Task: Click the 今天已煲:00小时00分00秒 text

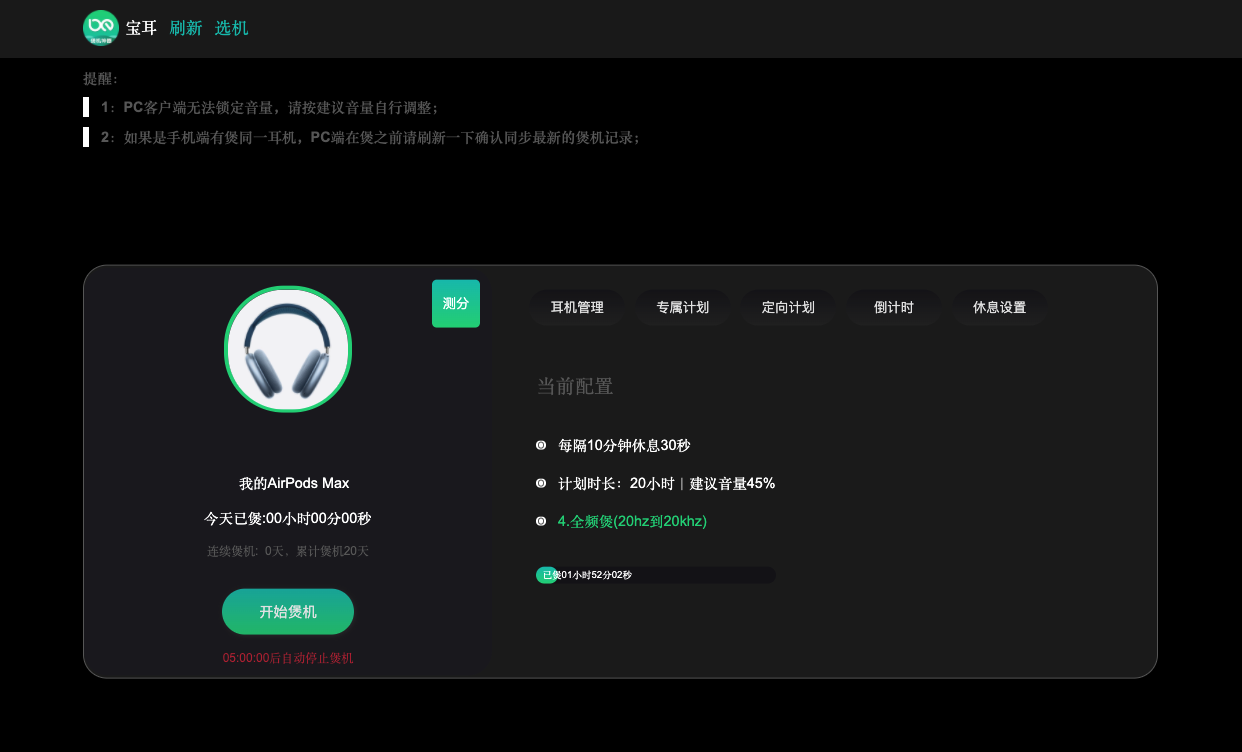Action: [288, 518]
